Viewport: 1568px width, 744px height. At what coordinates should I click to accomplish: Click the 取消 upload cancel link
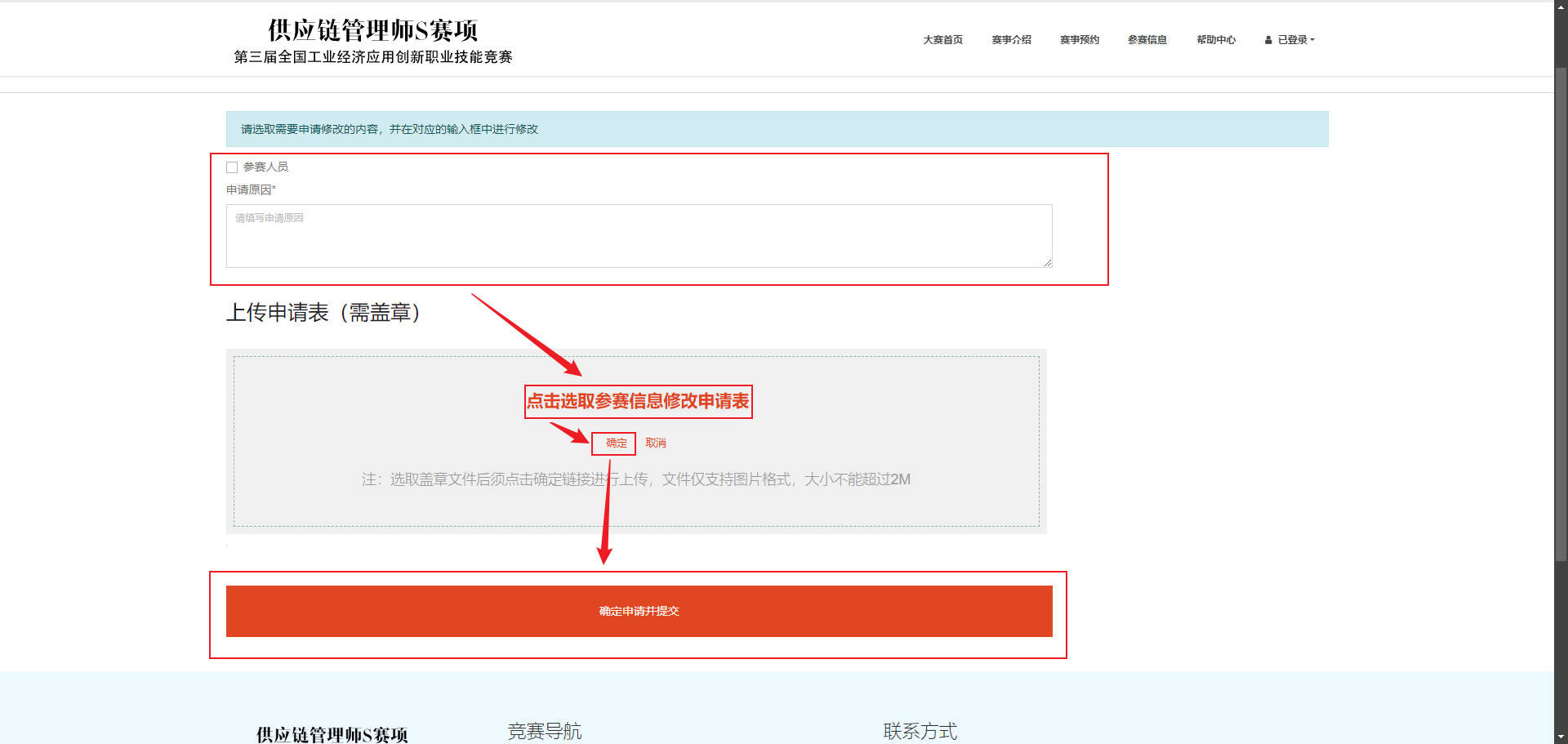(x=656, y=443)
